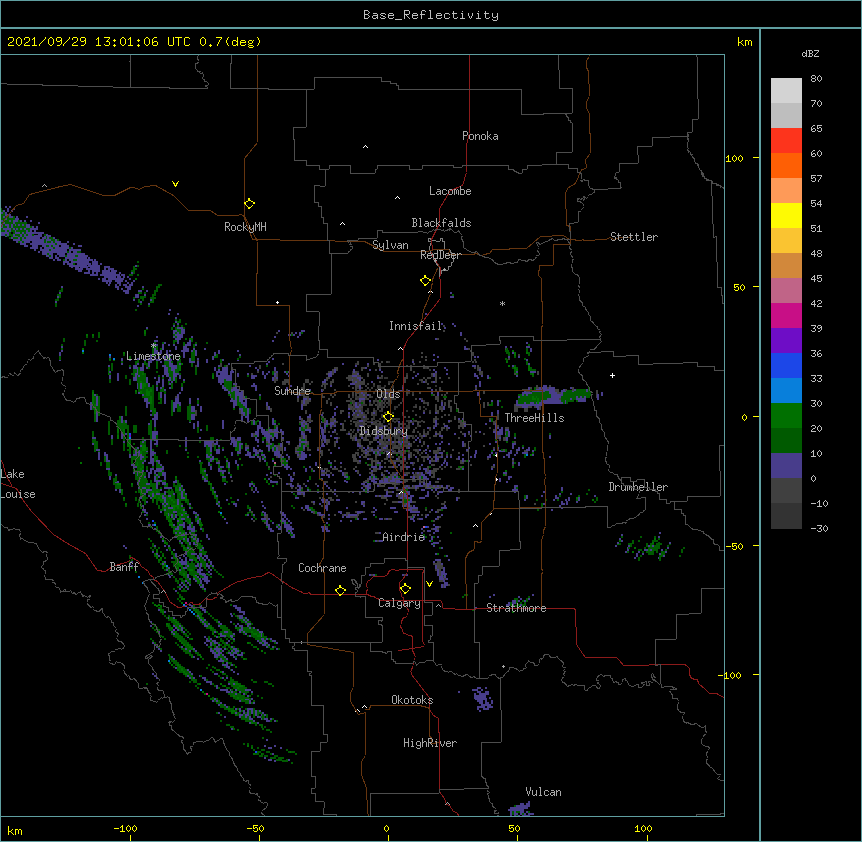This screenshot has height=842, width=862.
Task: Click the echo cluster south of Drumheller
Action: point(649,546)
